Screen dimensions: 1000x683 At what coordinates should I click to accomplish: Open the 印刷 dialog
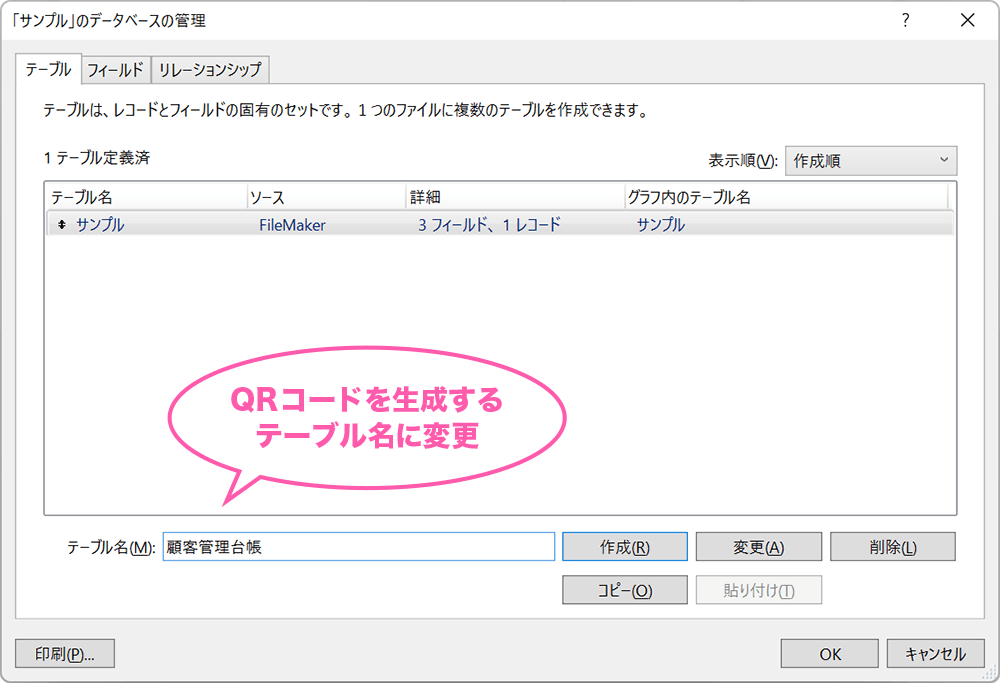[64, 653]
